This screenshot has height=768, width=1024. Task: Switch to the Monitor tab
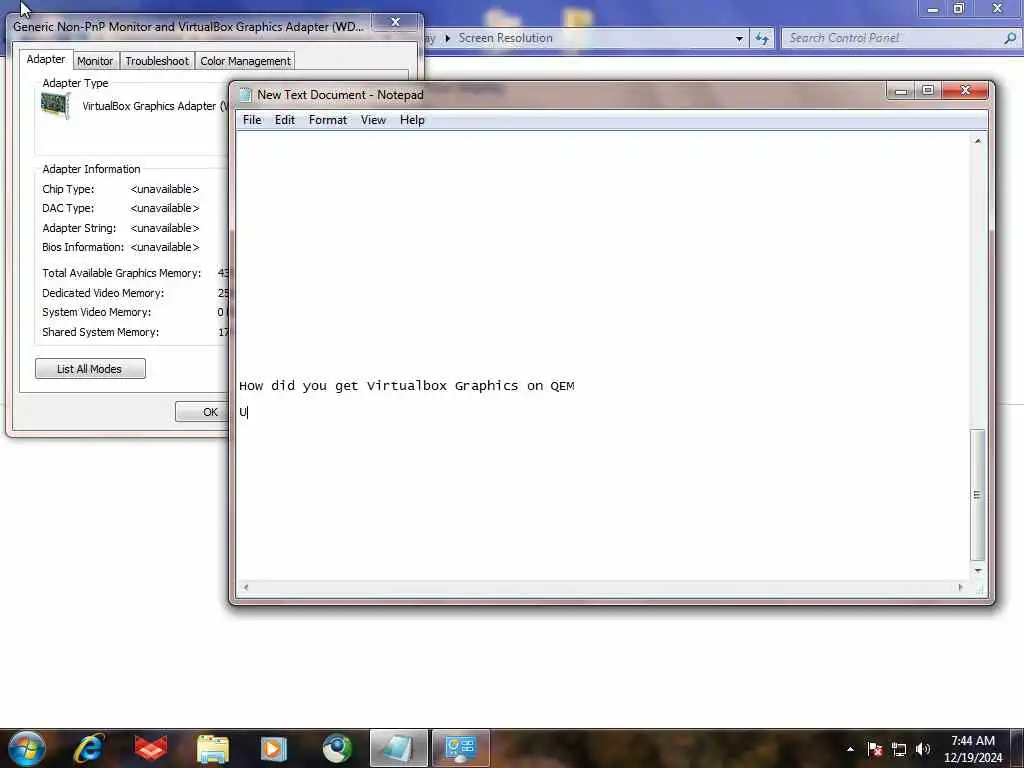tap(95, 61)
